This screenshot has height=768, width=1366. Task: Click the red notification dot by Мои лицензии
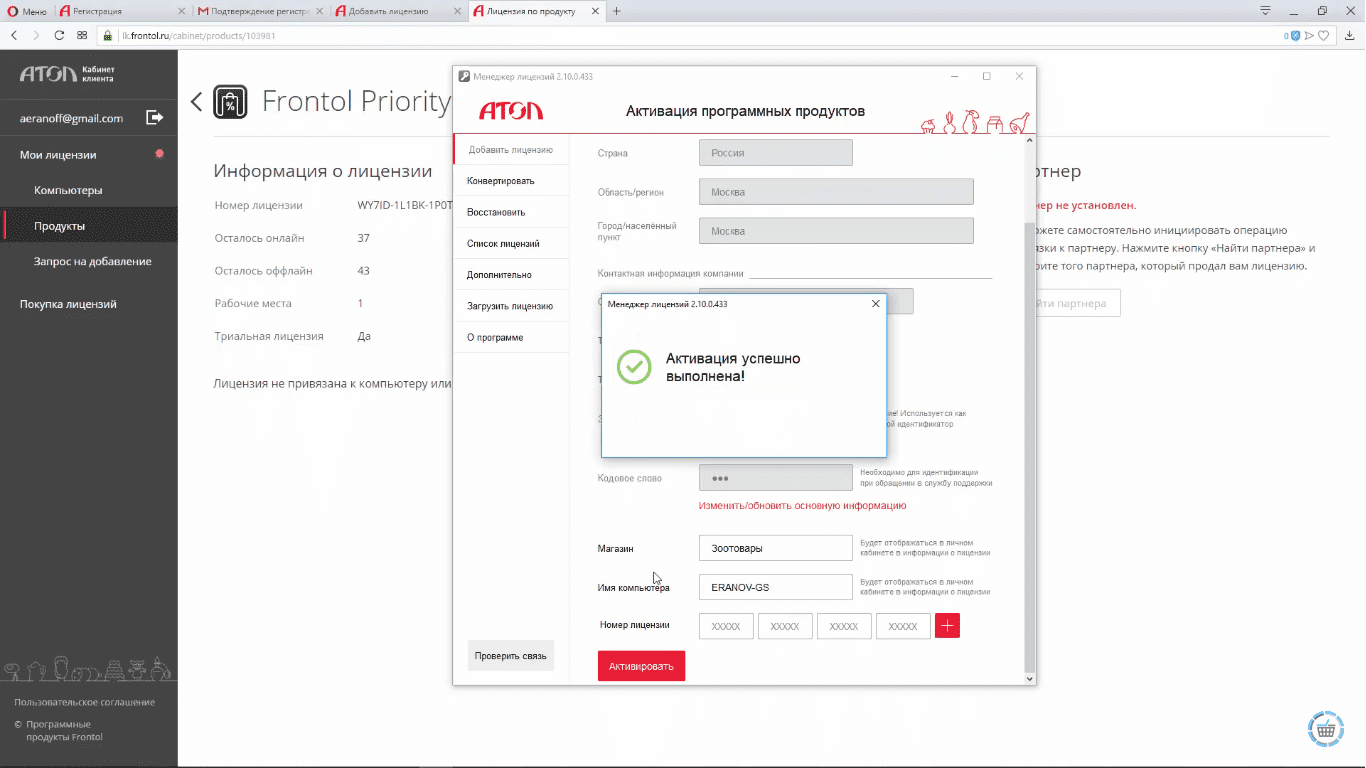click(159, 154)
